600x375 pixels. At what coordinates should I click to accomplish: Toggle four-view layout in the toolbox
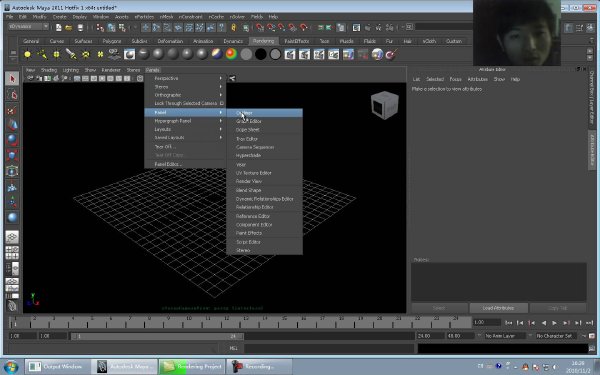[12, 253]
